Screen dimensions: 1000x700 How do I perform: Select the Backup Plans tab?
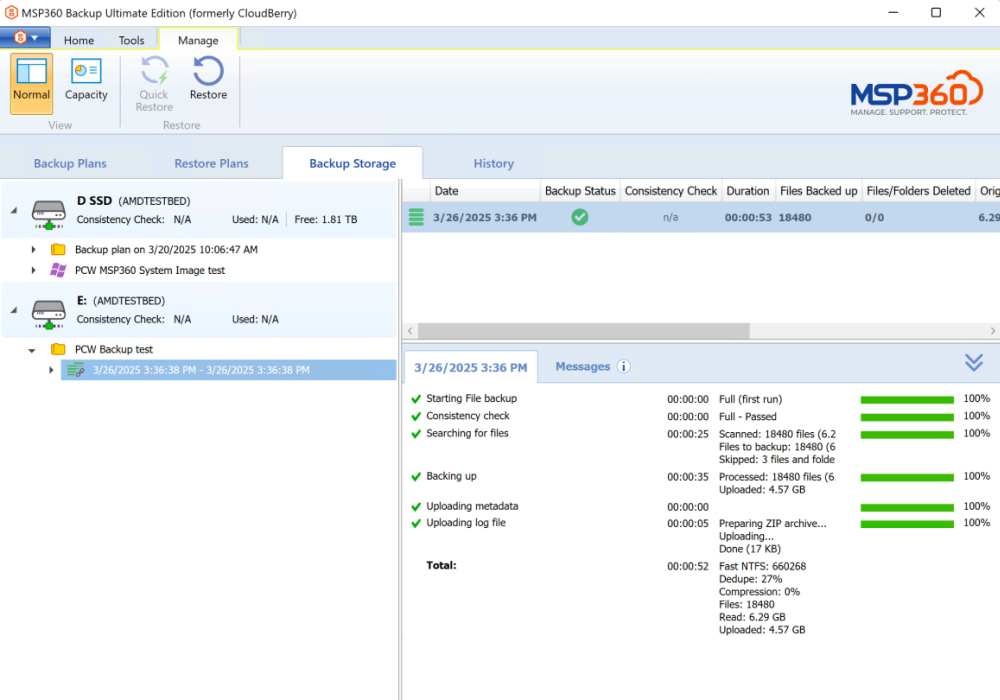coord(70,163)
